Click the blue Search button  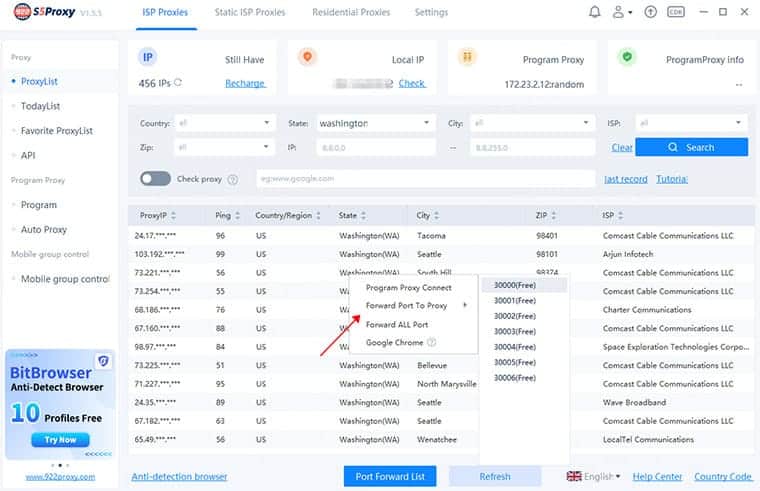(x=691, y=147)
